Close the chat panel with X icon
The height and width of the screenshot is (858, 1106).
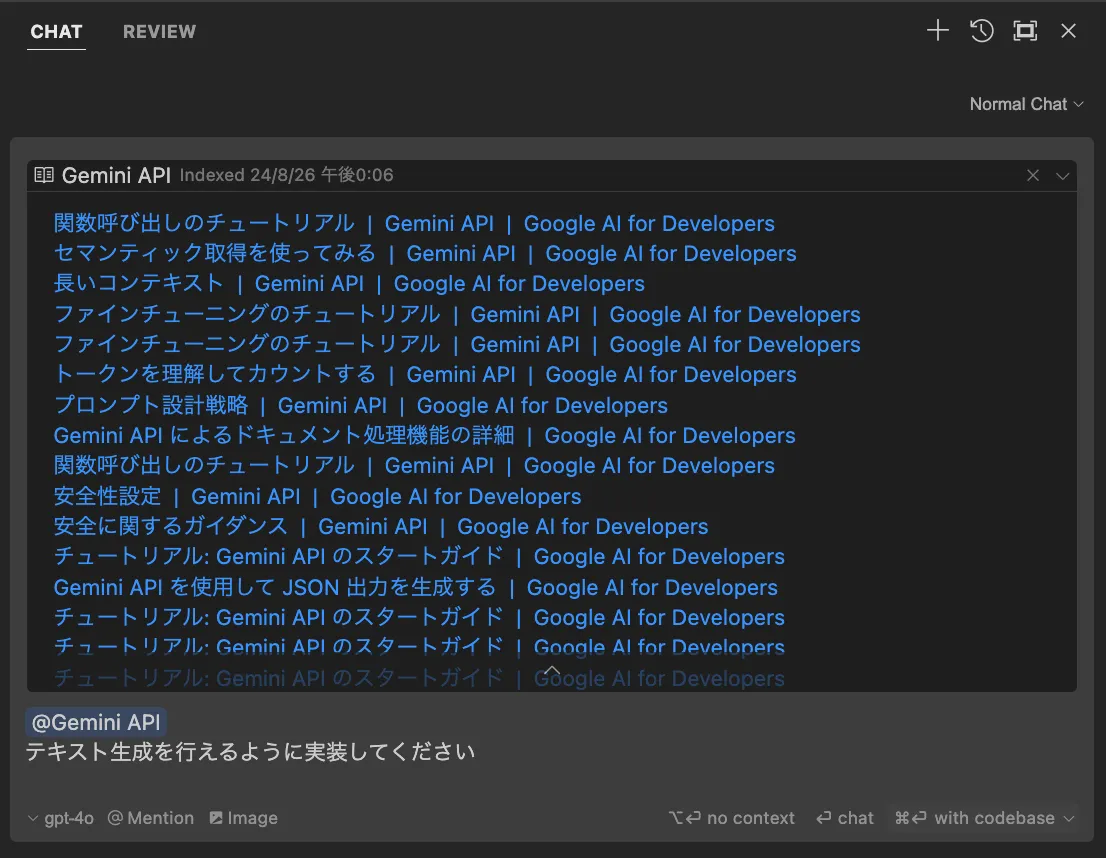[1069, 30]
